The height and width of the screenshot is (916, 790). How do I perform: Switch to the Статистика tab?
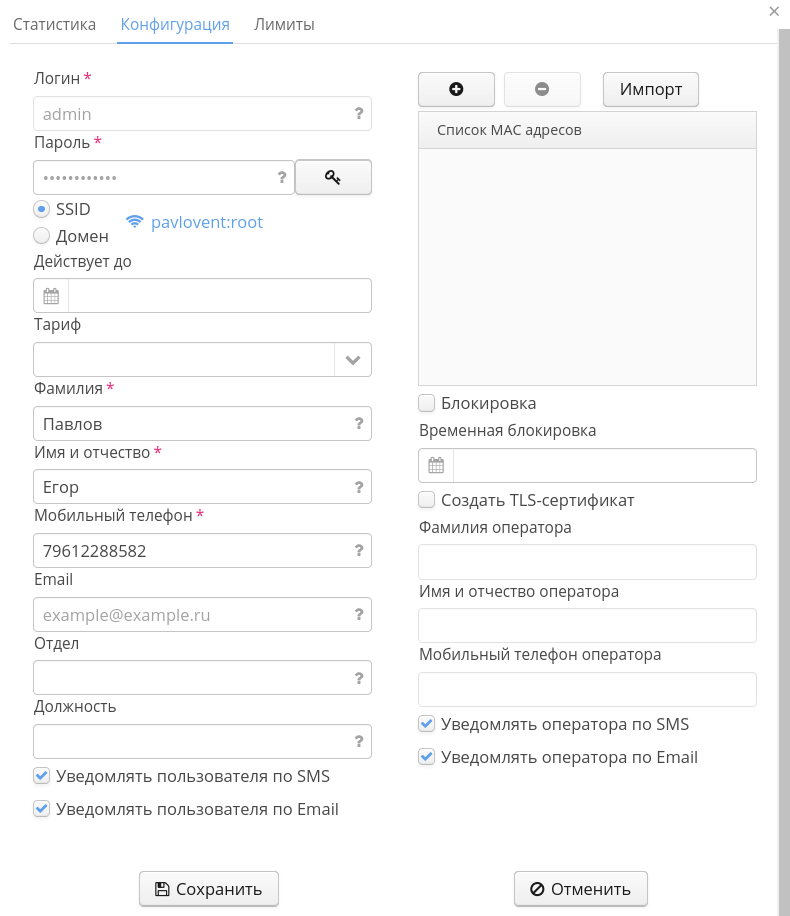coord(54,24)
